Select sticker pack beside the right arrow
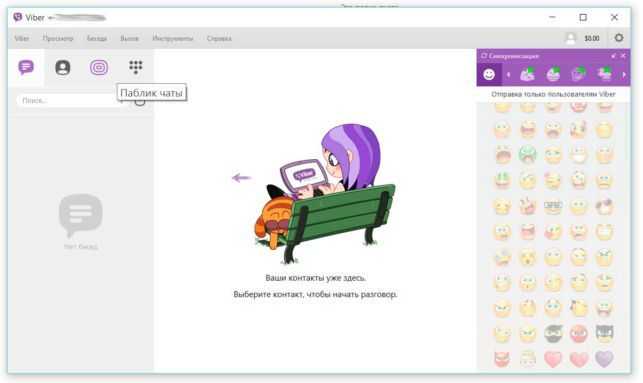The image size is (643, 383). (604, 74)
